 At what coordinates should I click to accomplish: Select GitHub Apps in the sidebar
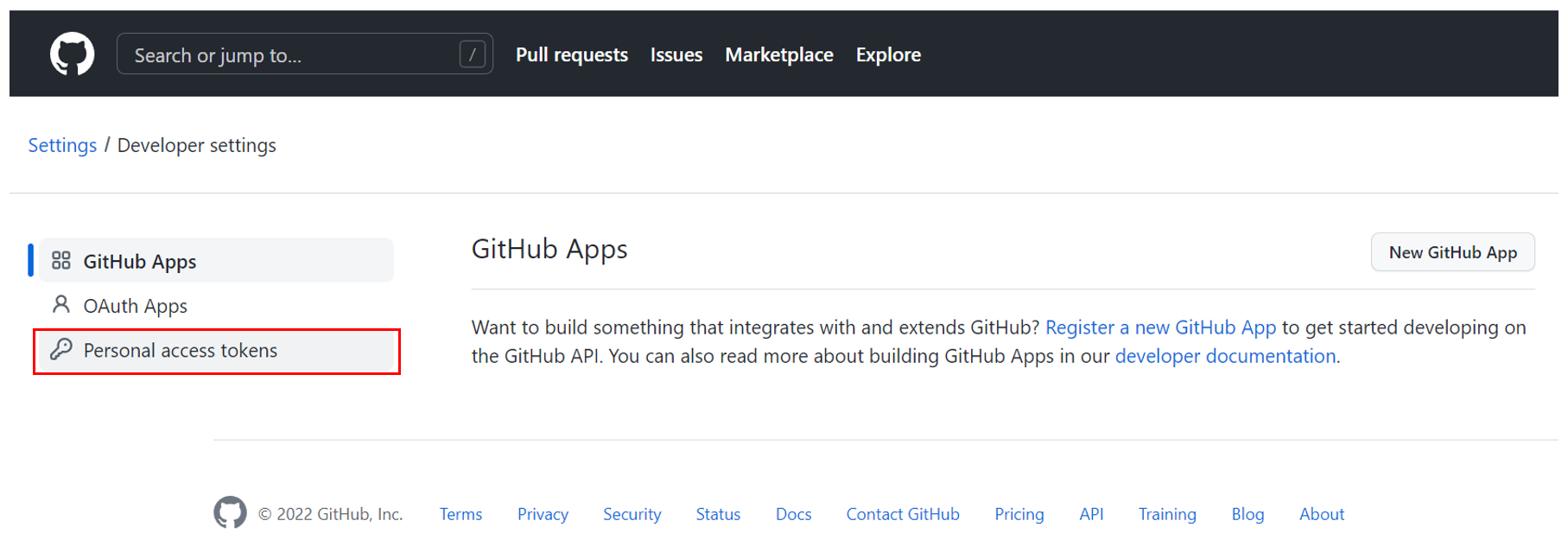[x=216, y=261]
